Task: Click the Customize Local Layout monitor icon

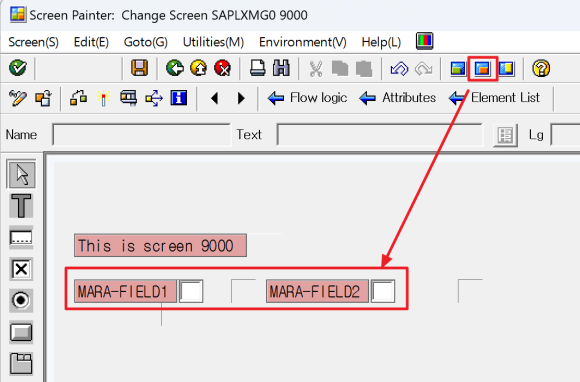Action: 425,41
